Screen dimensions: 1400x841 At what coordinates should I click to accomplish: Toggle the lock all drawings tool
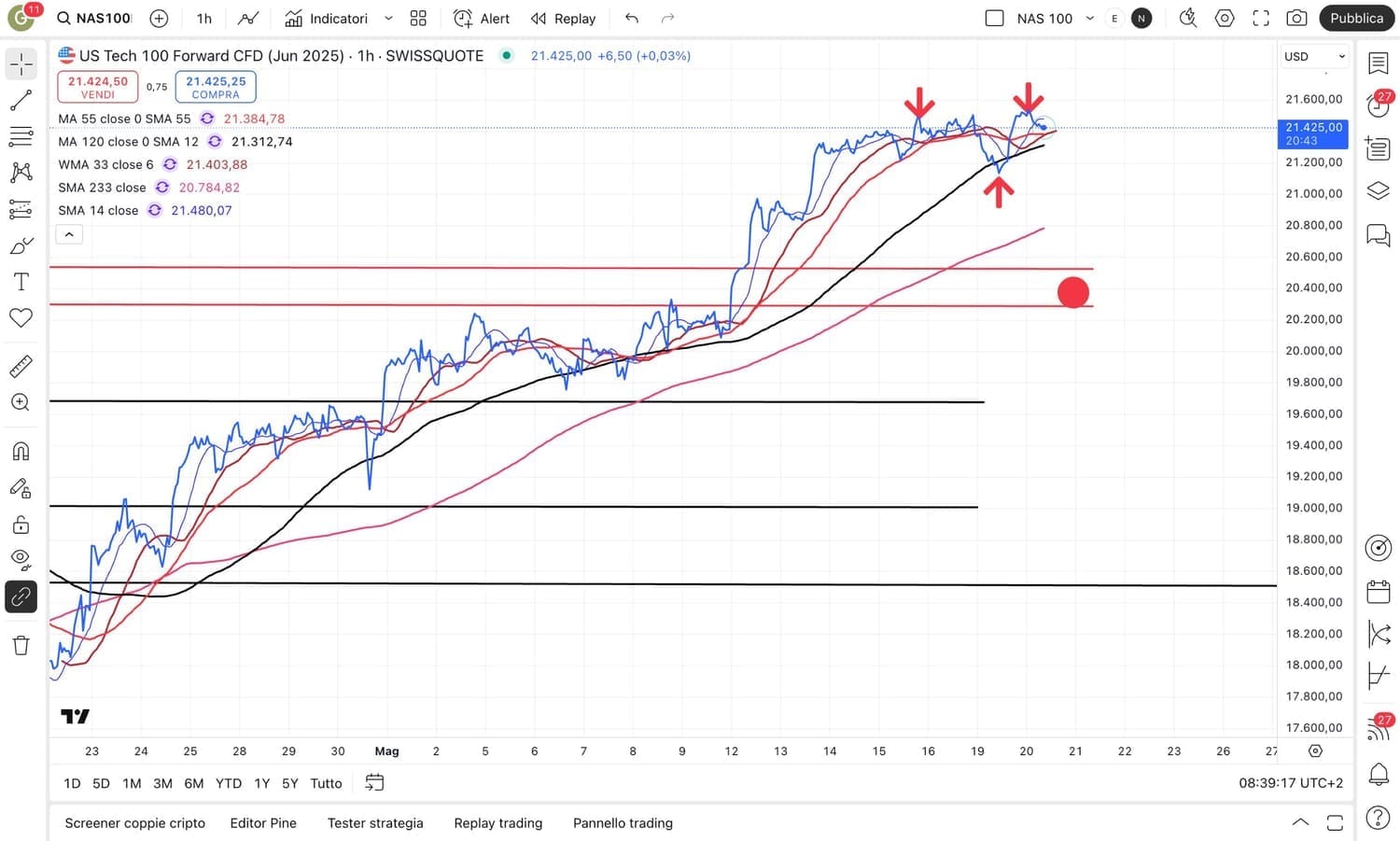coord(21,525)
